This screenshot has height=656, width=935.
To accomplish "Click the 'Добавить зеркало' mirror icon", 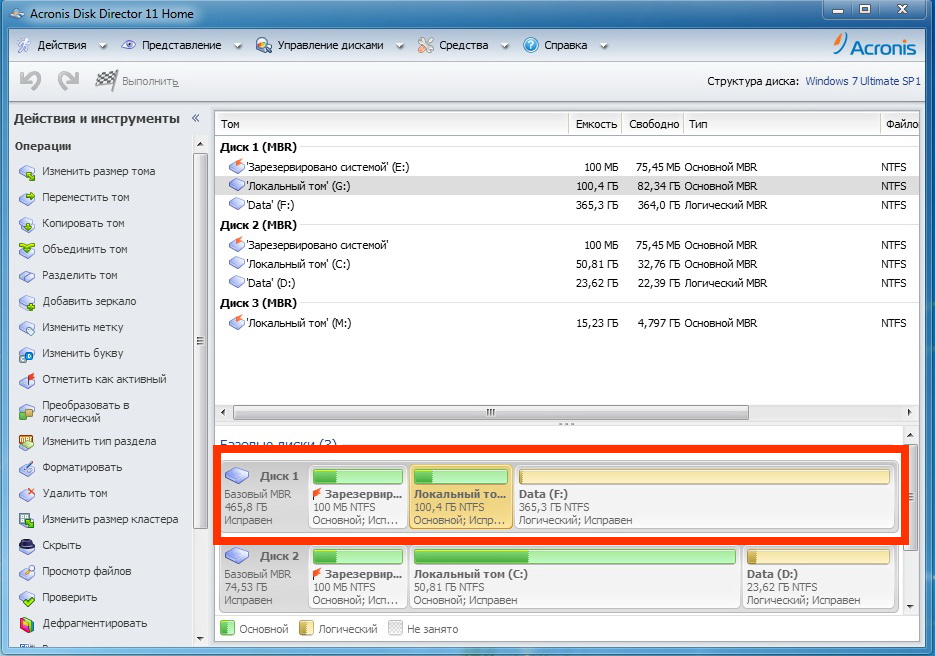I will click(27, 302).
